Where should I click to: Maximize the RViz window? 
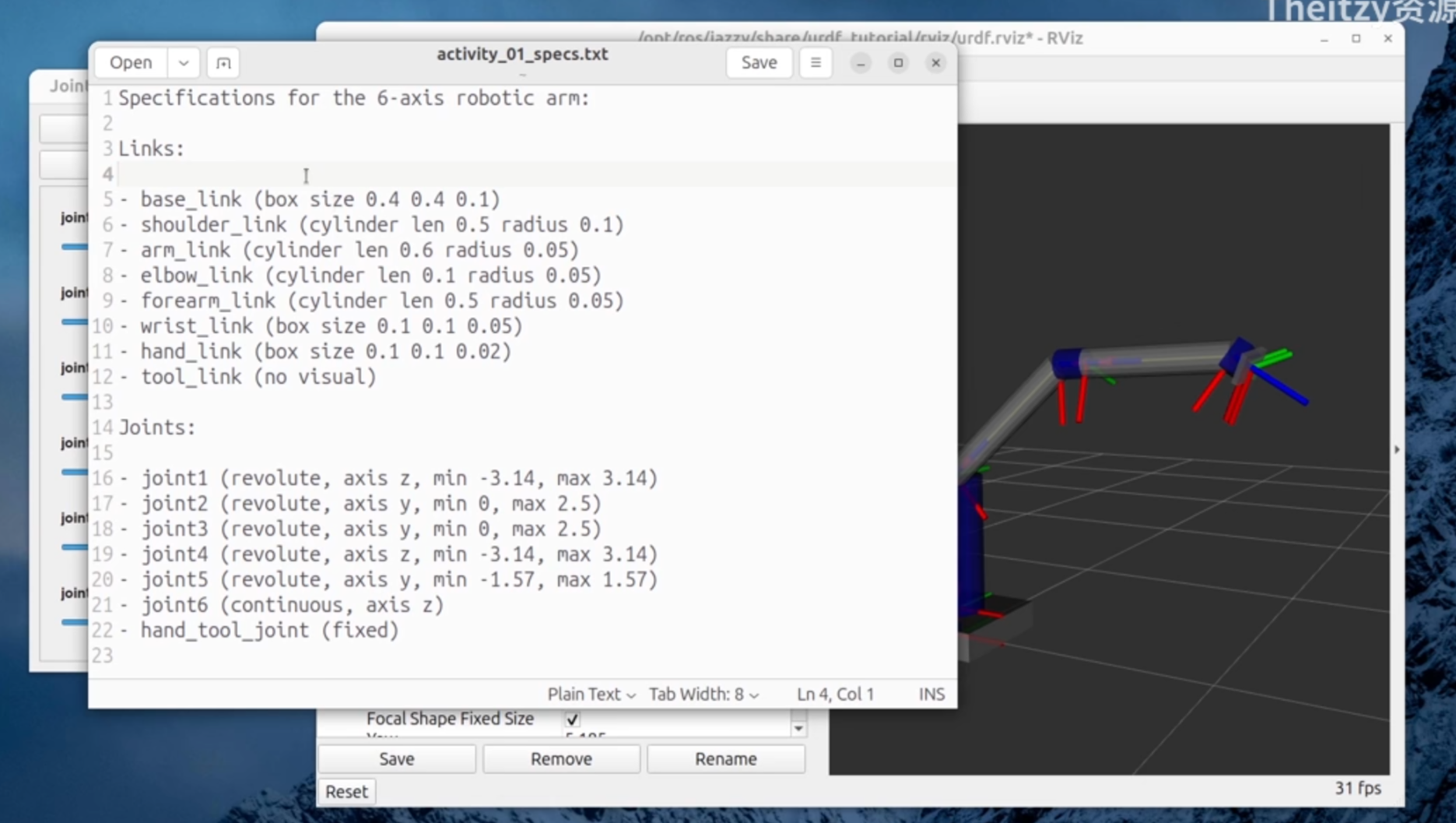coord(1356,38)
